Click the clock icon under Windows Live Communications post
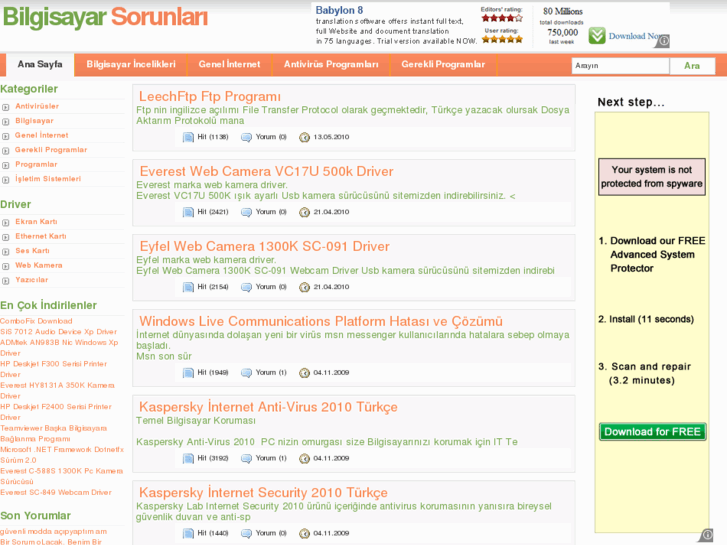Screen dimensions: 727x545 [x=304, y=372]
